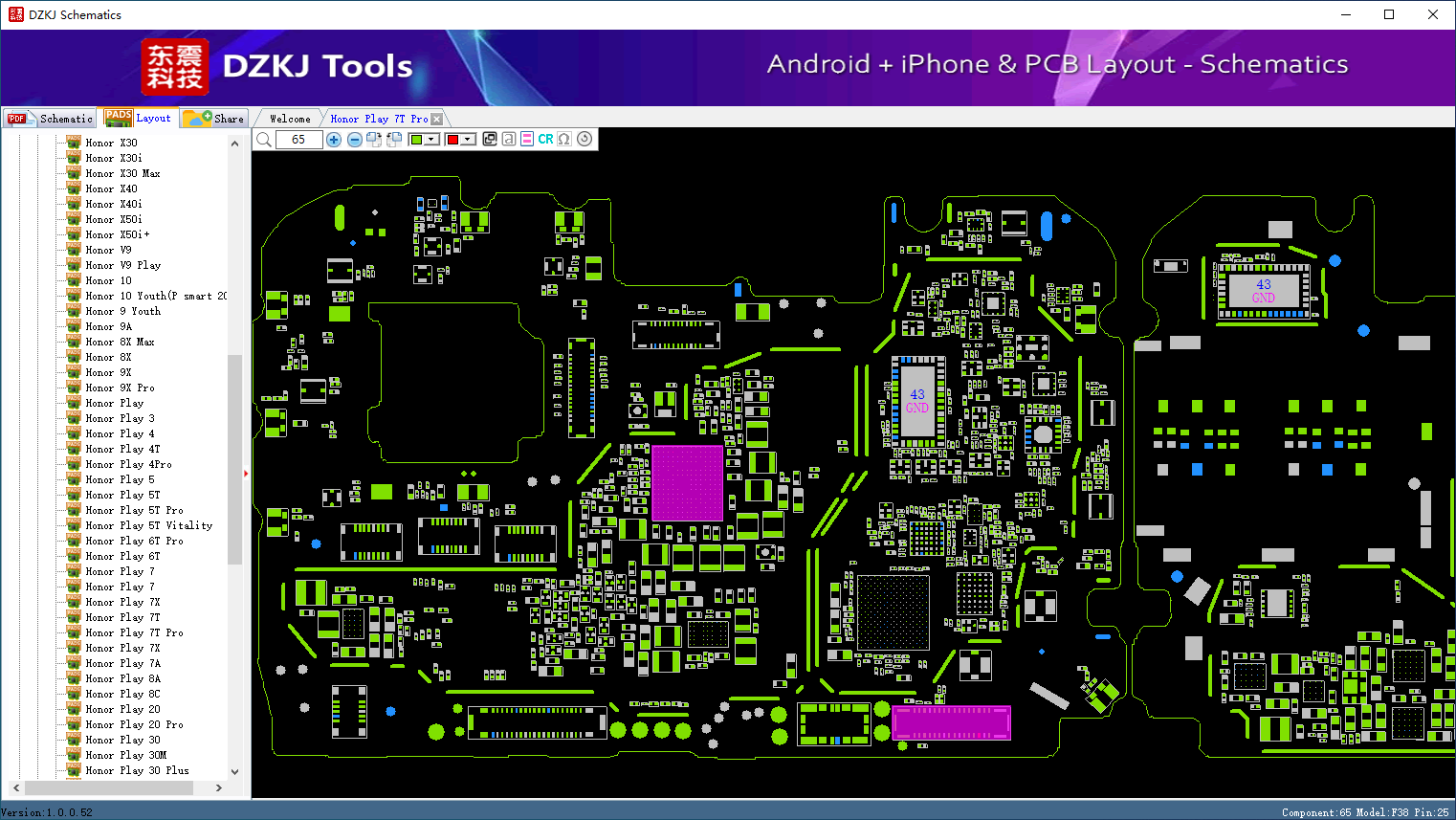Click the component number field showing 65

click(298, 140)
